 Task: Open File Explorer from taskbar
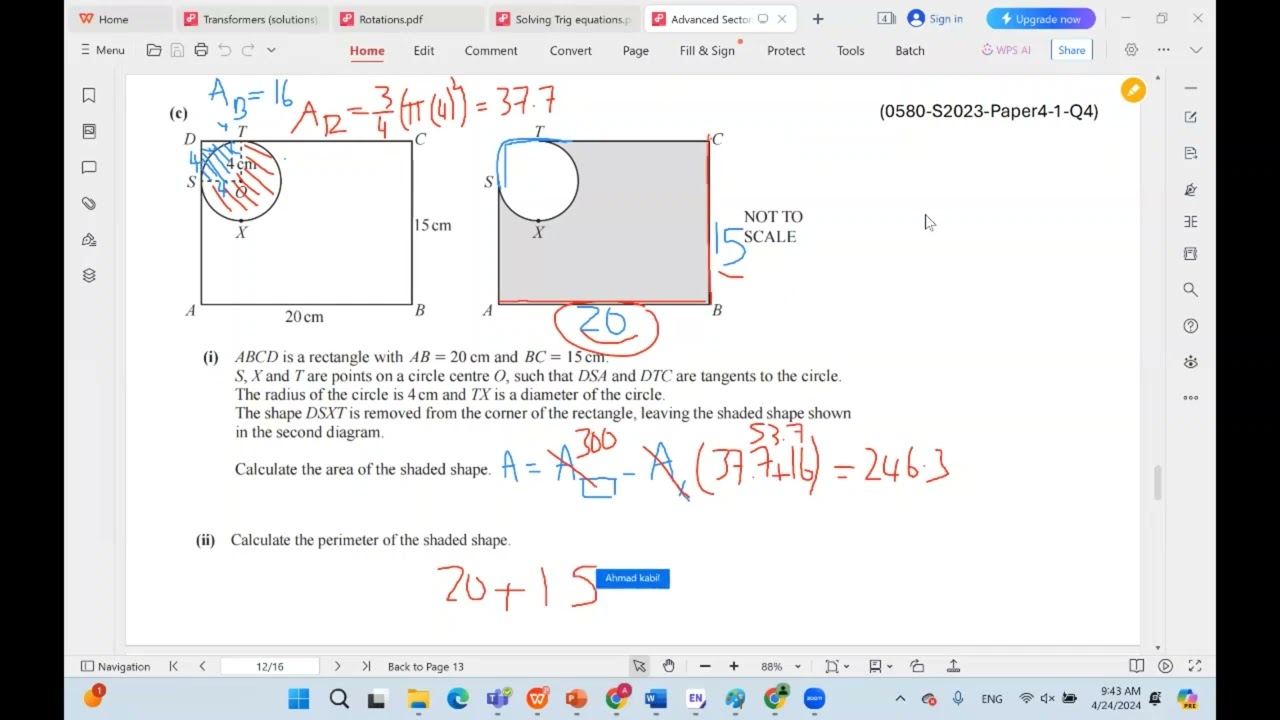coord(417,699)
